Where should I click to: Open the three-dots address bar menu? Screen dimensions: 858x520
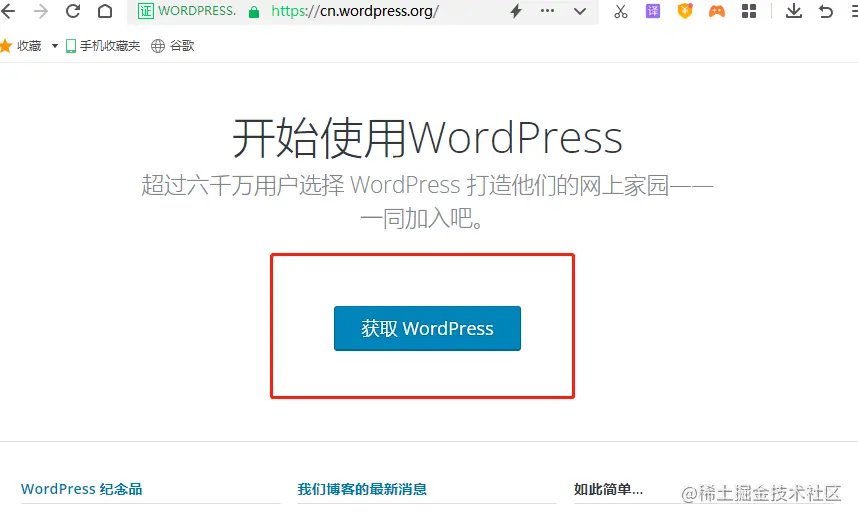[547, 11]
